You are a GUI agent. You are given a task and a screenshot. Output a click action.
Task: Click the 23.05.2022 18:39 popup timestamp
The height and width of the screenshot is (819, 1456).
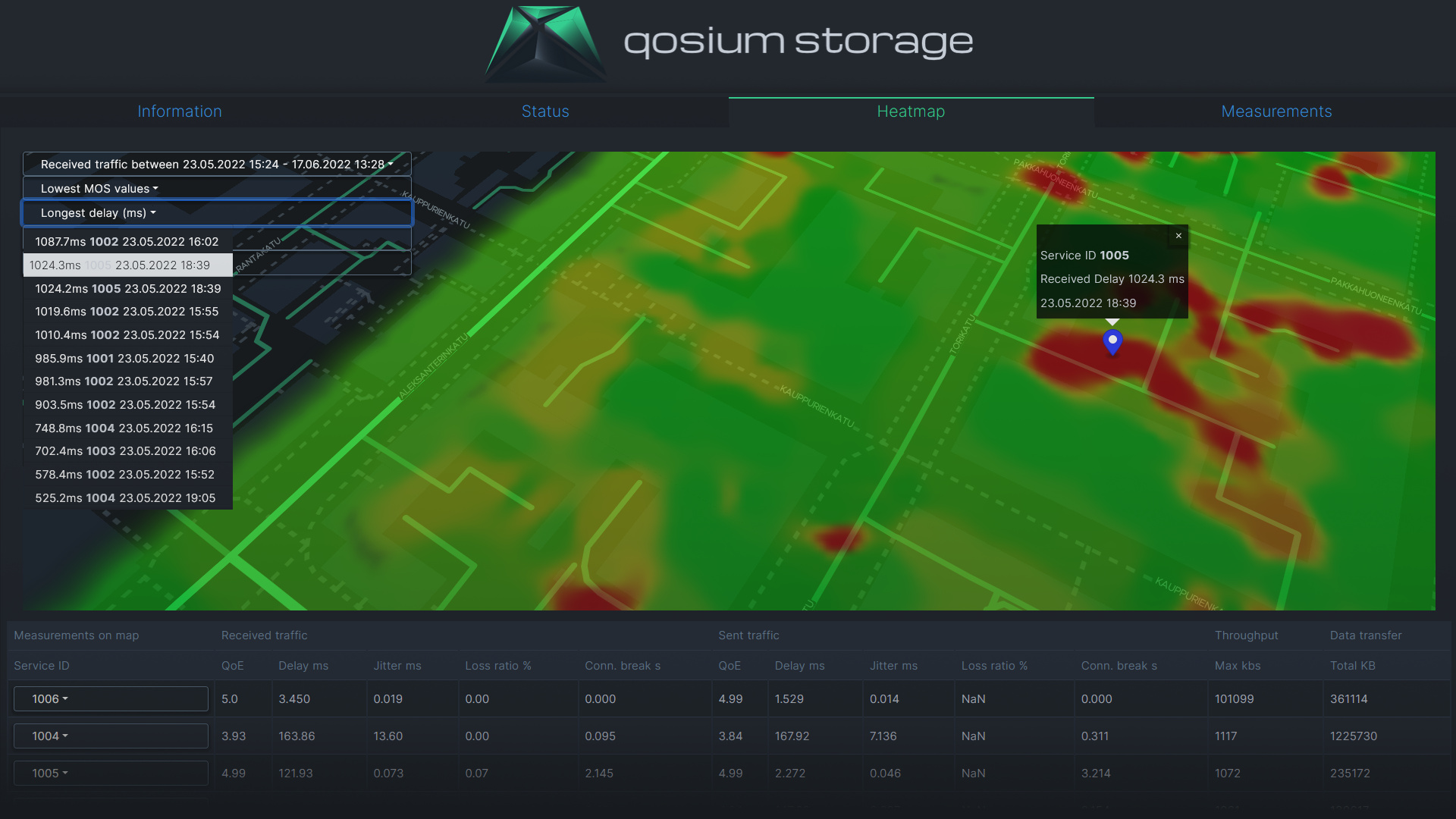tap(1088, 303)
